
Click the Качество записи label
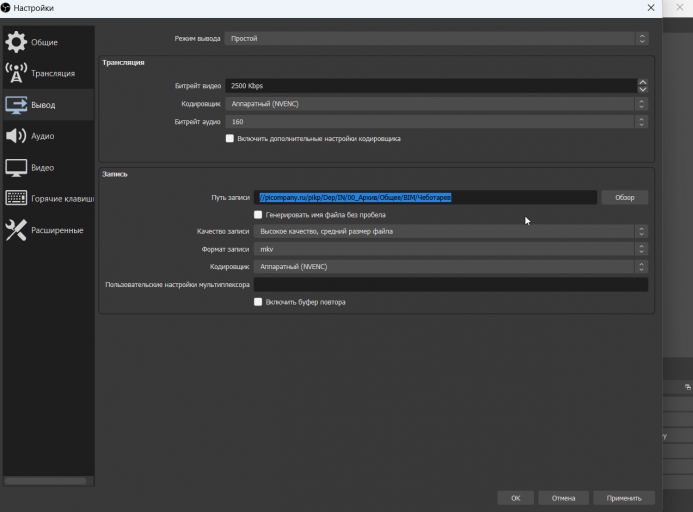223,231
